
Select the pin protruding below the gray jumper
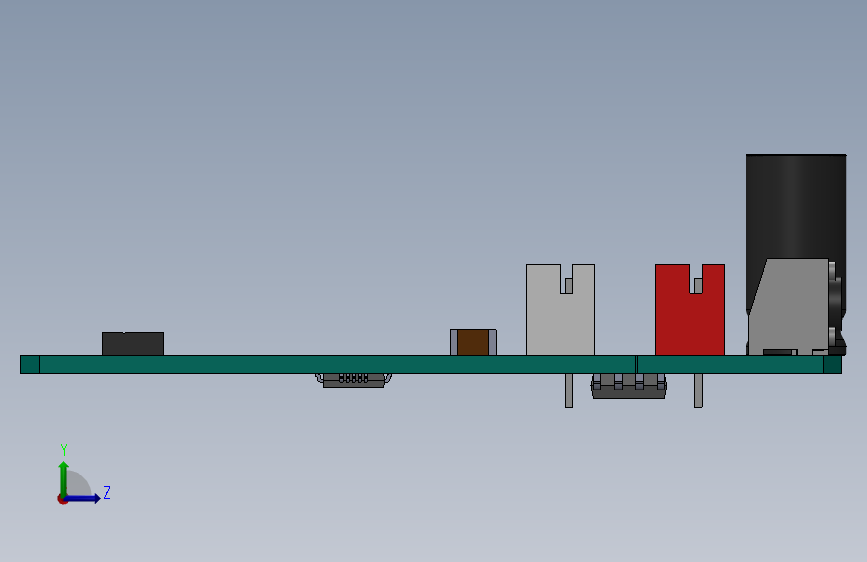click(569, 391)
